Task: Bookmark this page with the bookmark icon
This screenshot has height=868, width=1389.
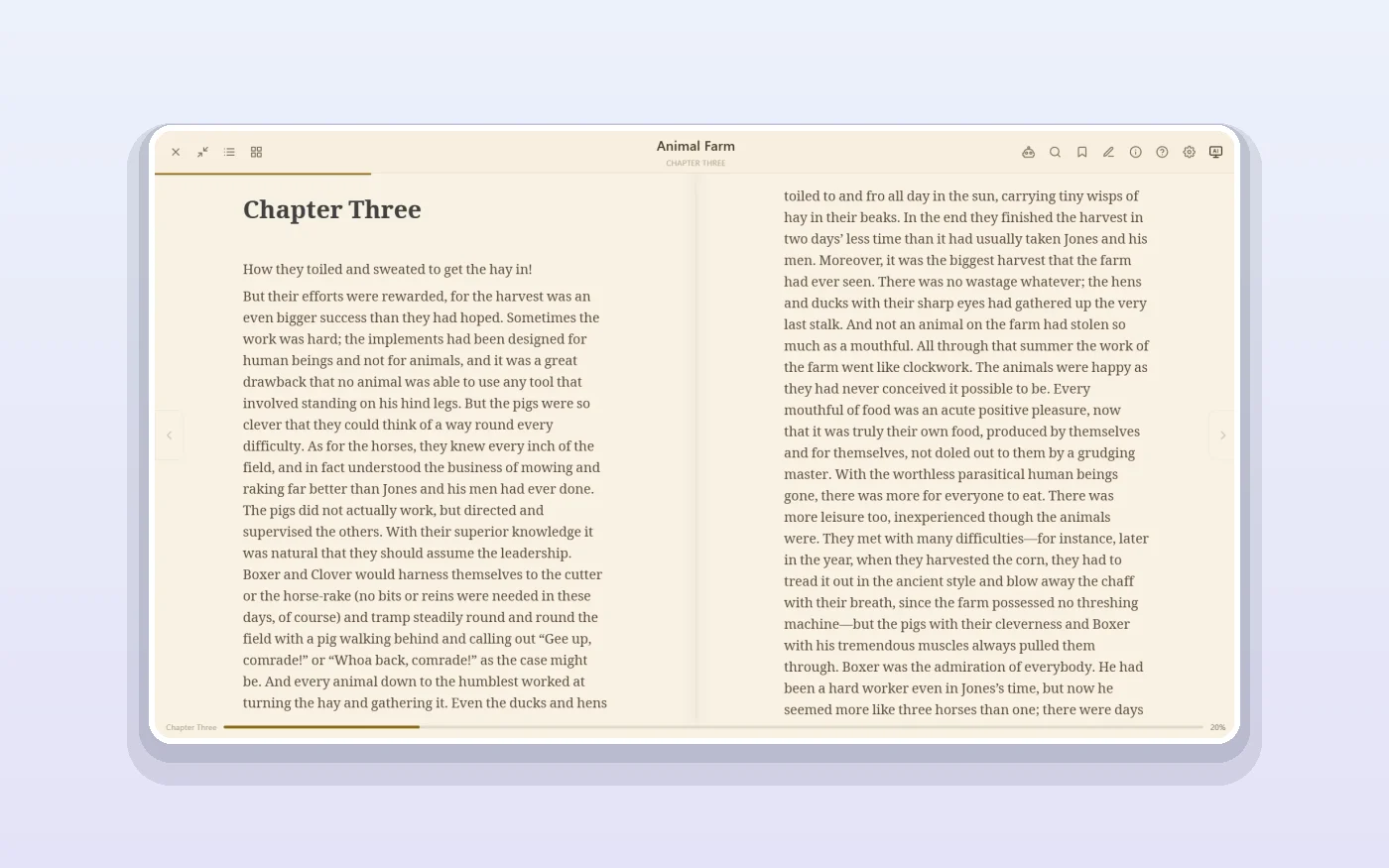Action: click(1081, 152)
